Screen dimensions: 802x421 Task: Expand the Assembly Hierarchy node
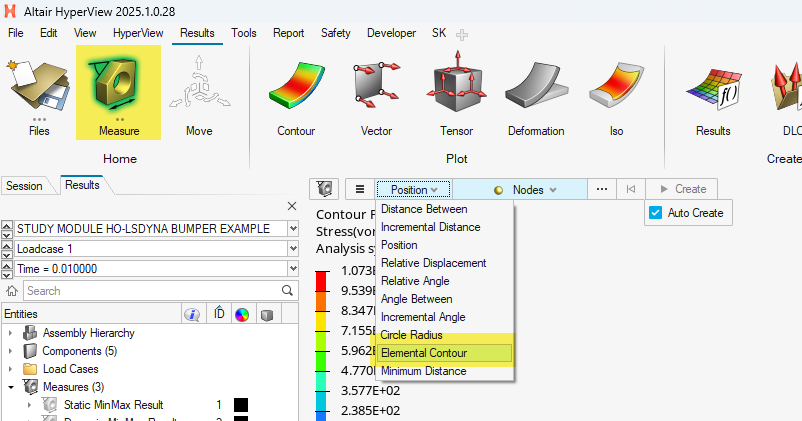(x=10, y=333)
